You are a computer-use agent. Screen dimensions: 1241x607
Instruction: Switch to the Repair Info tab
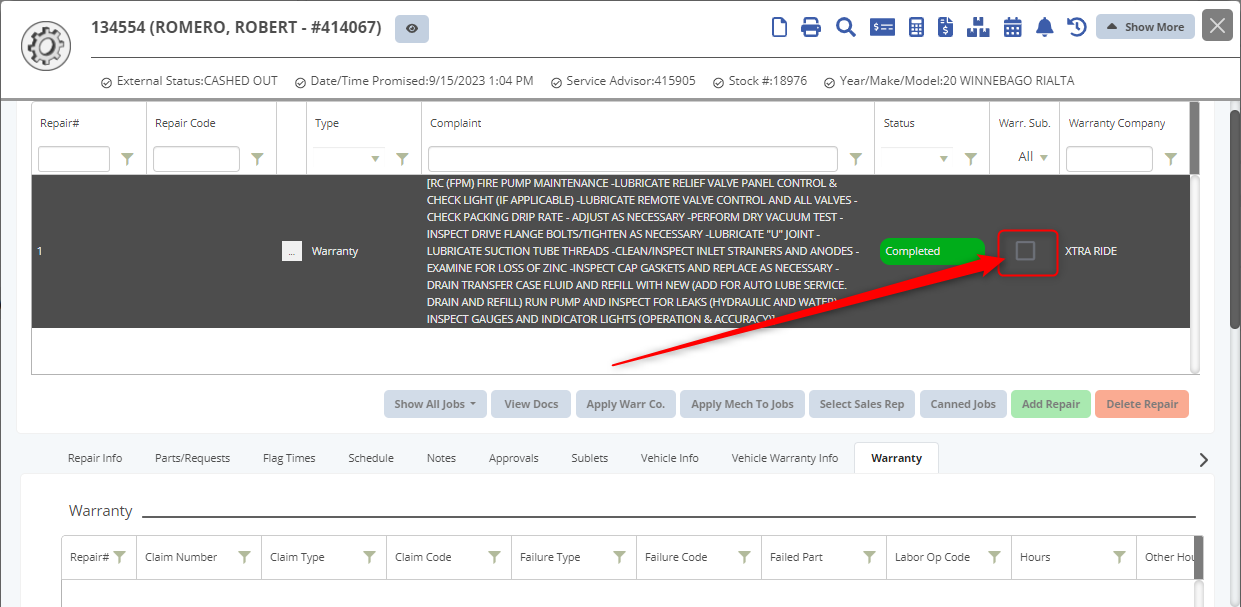(95, 458)
